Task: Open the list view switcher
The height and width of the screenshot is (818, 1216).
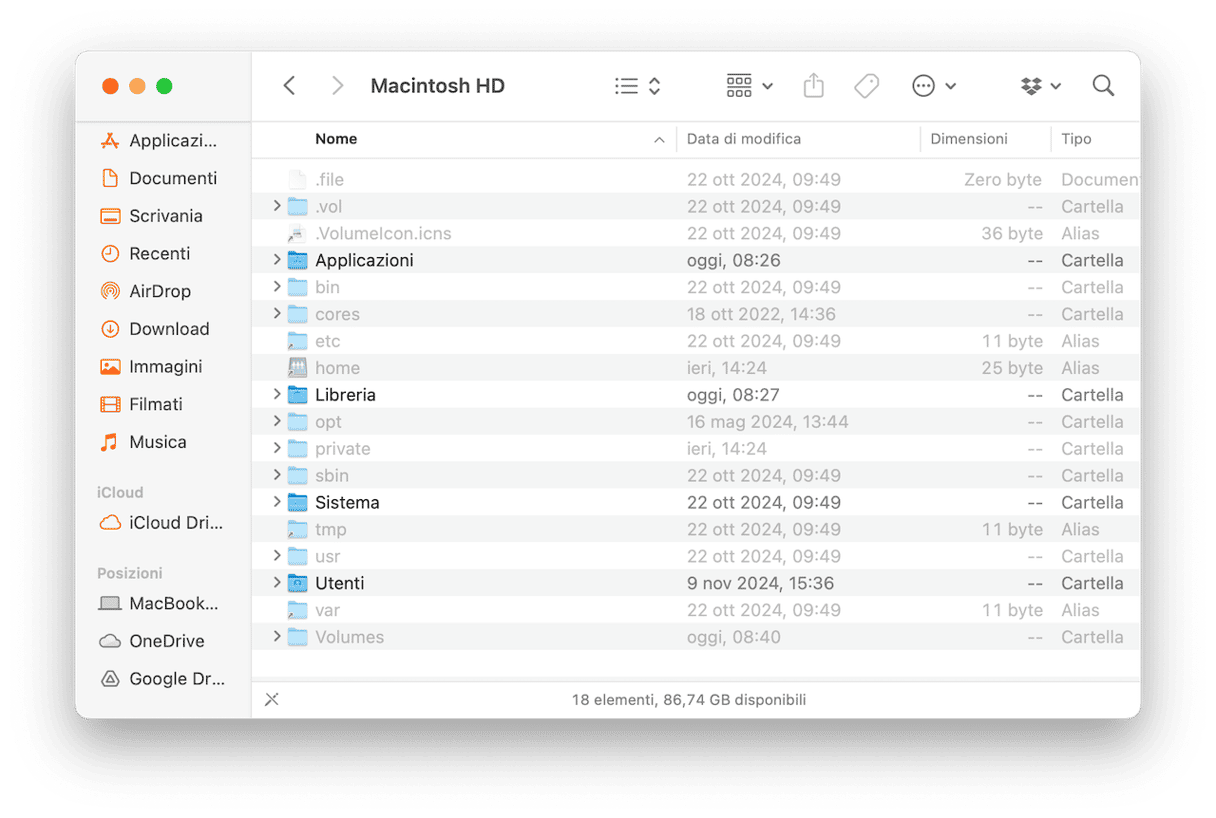Action: pyautogui.click(x=637, y=86)
